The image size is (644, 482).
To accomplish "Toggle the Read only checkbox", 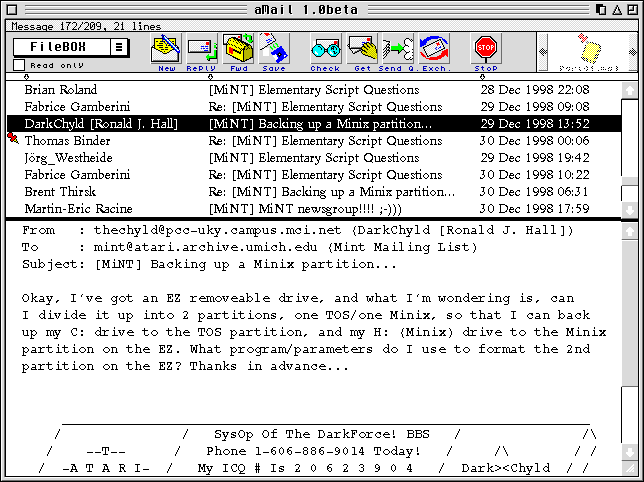I will (x=20, y=65).
